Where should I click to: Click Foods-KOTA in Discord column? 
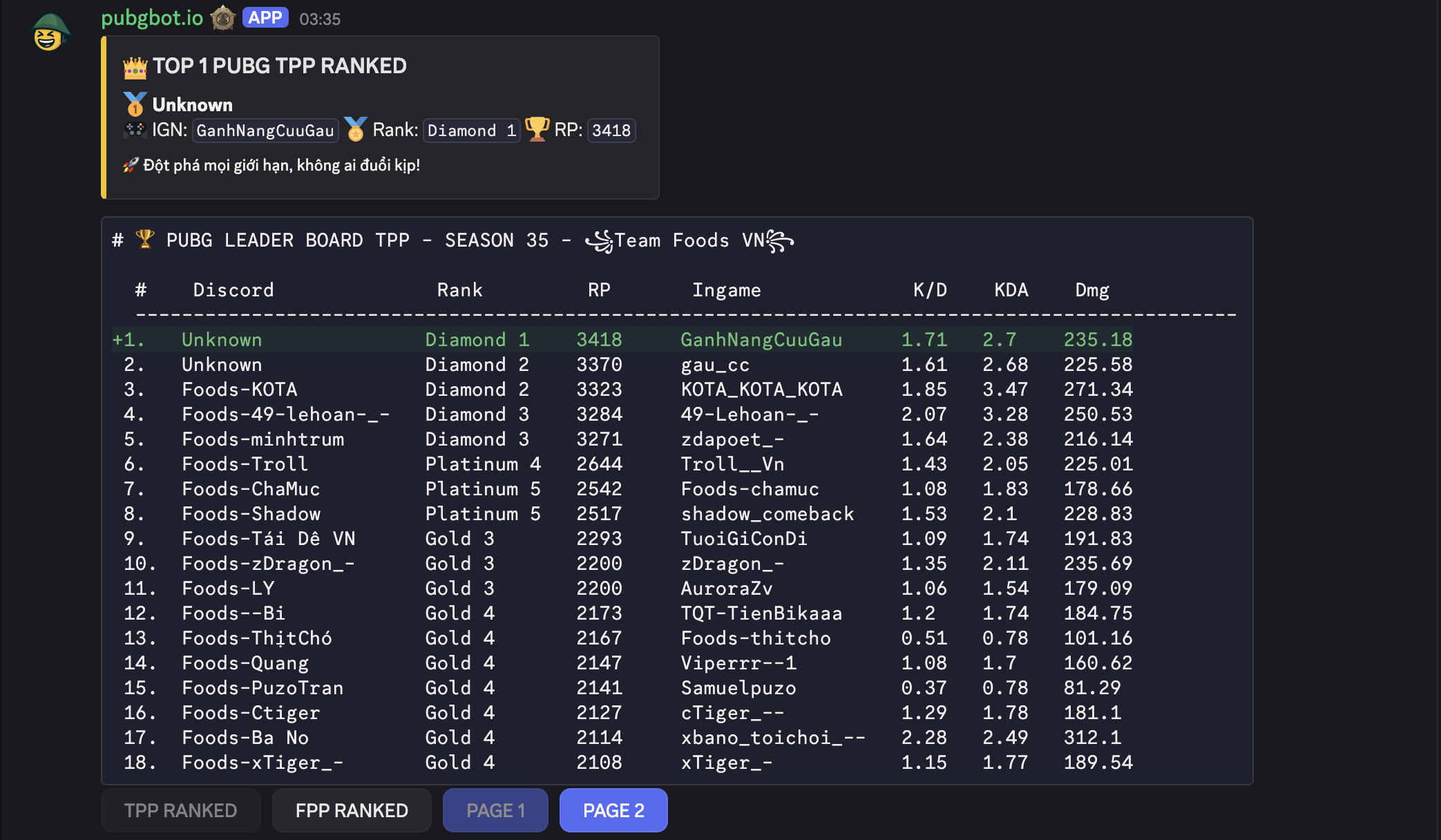click(x=240, y=390)
